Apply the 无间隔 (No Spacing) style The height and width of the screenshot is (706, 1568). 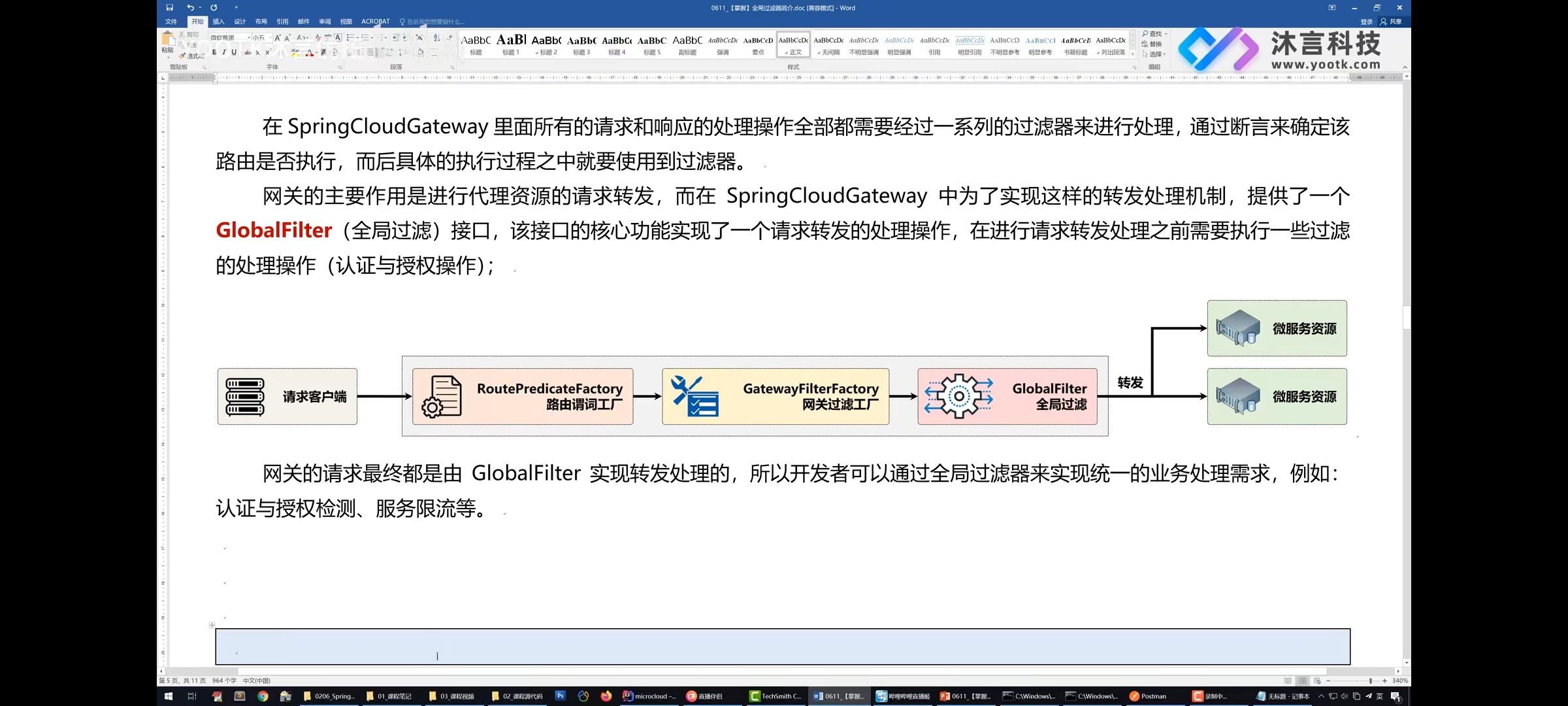pyautogui.click(x=828, y=44)
